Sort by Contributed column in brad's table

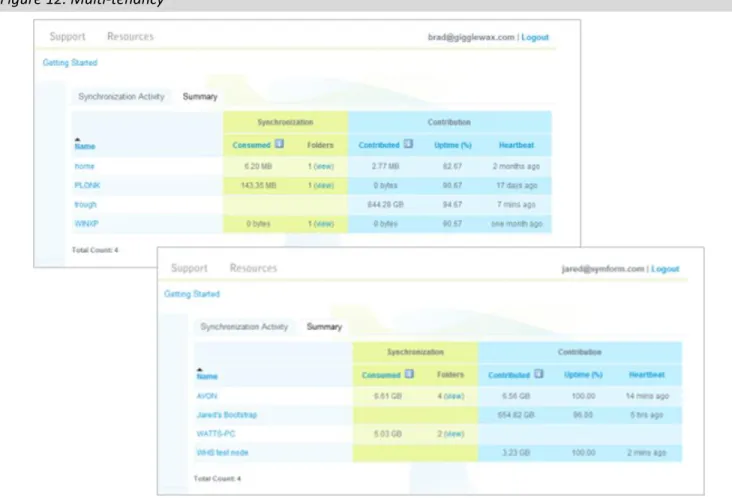[x=379, y=145]
